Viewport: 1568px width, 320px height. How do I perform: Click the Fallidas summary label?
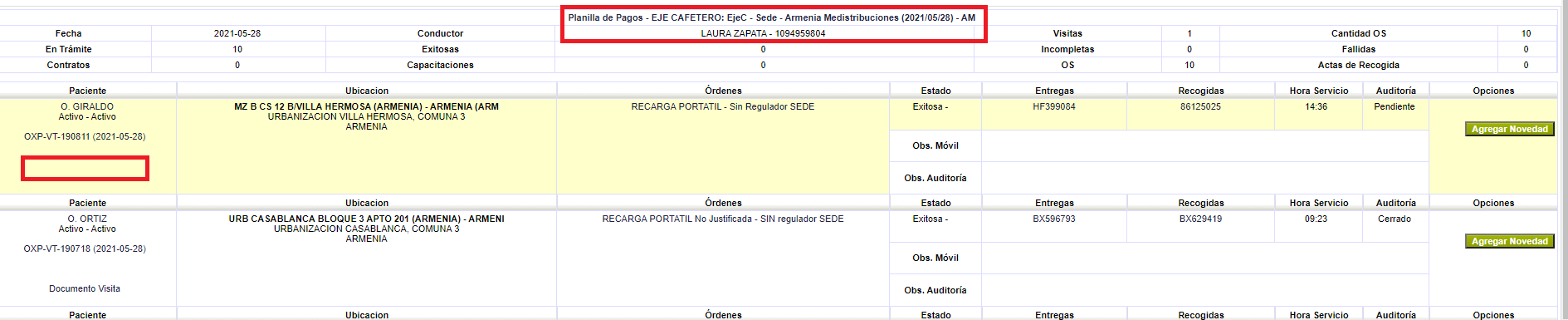(x=1358, y=49)
